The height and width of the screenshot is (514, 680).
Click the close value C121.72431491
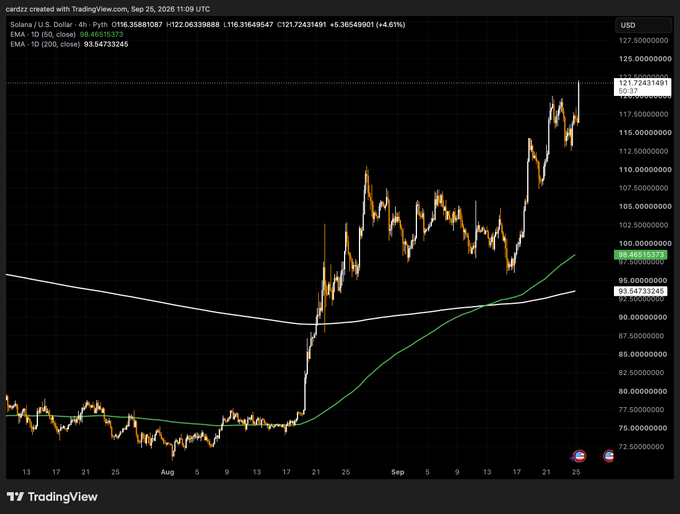[x=301, y=25]
